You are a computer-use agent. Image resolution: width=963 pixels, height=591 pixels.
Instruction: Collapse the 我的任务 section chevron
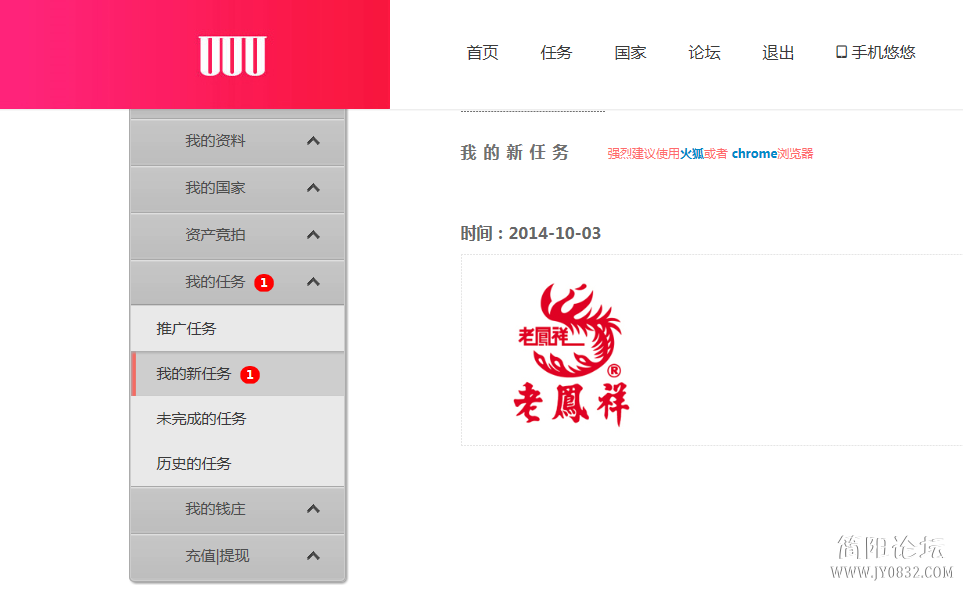[x=313, y=281]
